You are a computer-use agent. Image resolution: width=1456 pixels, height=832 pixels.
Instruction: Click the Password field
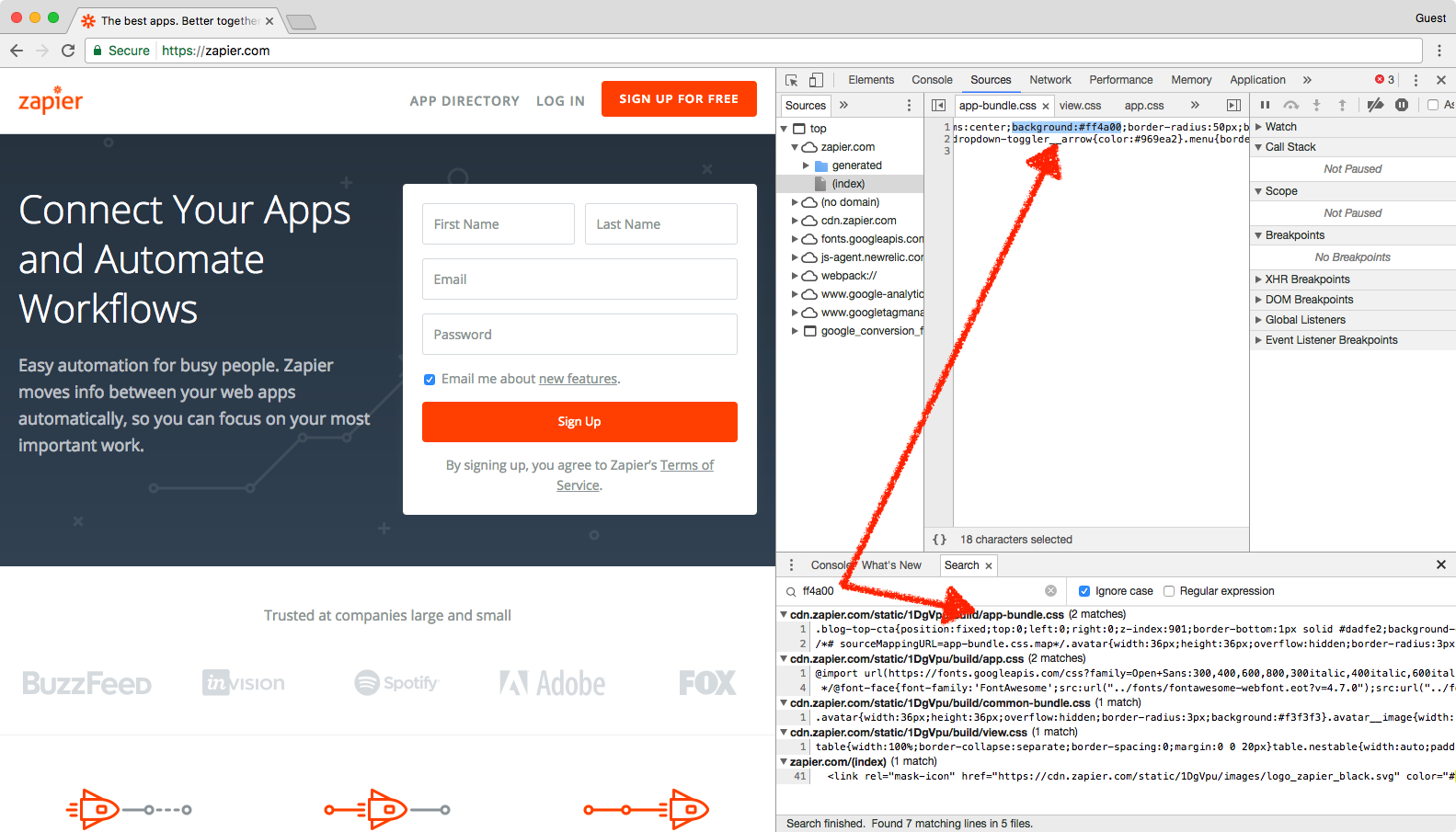click(x=579, y=335)
